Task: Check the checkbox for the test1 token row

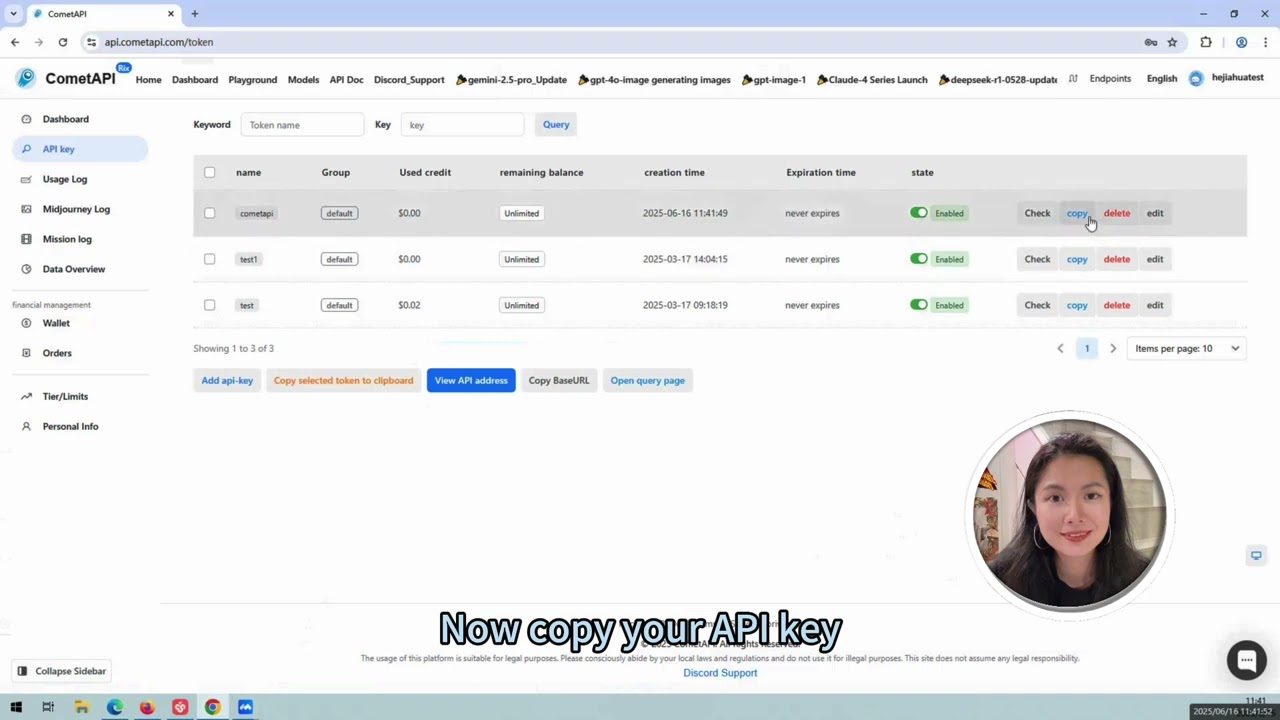Action: tap(209, 259)
